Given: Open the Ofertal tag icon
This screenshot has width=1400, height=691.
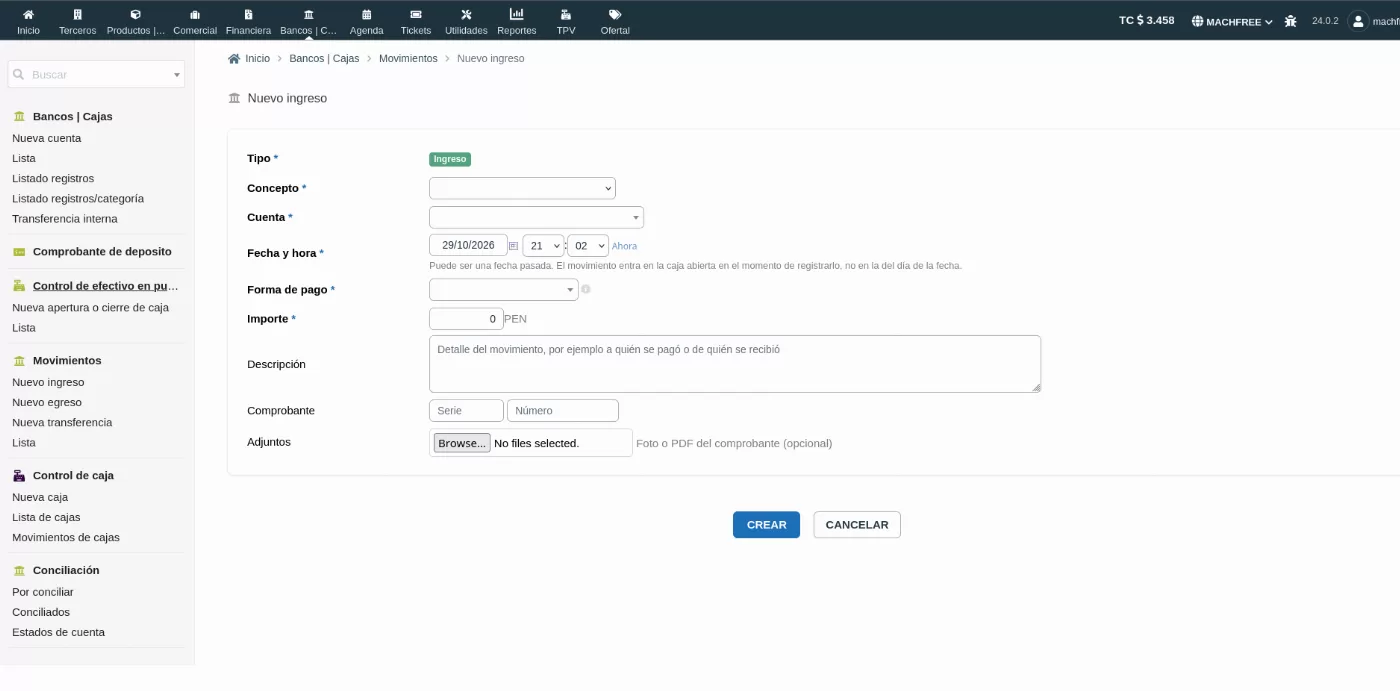Looking at the screenshot, I should pos(615,15).
